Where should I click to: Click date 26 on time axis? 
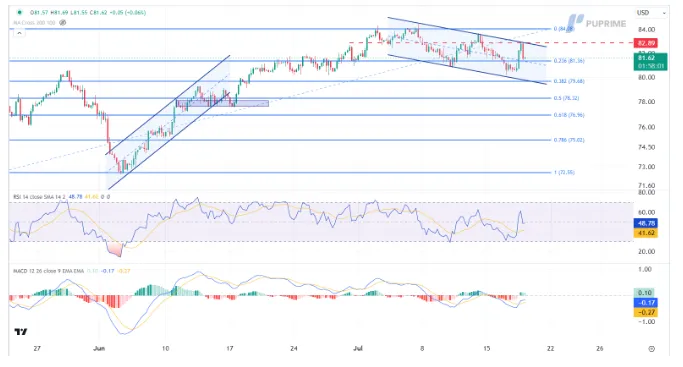point(599,348)
